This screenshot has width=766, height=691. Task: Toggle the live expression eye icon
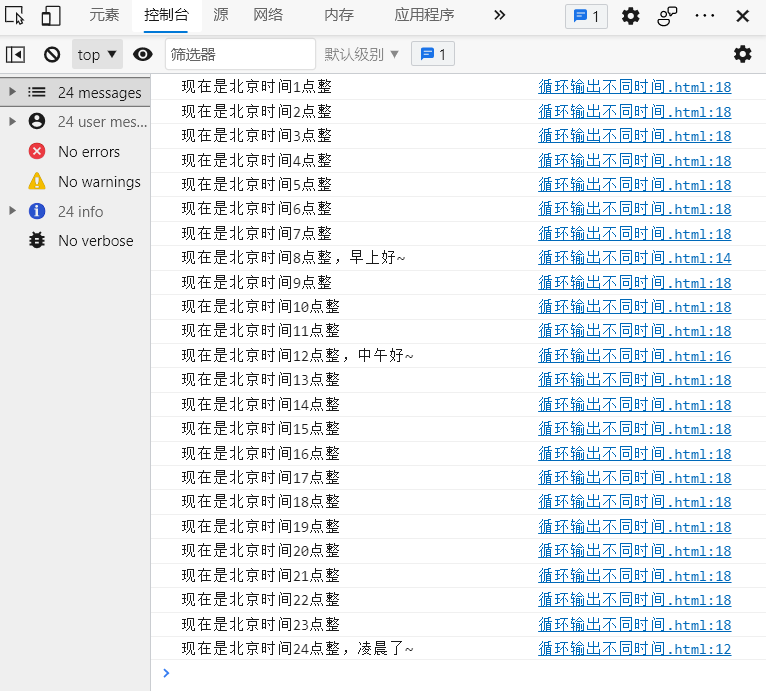point(143,54)
